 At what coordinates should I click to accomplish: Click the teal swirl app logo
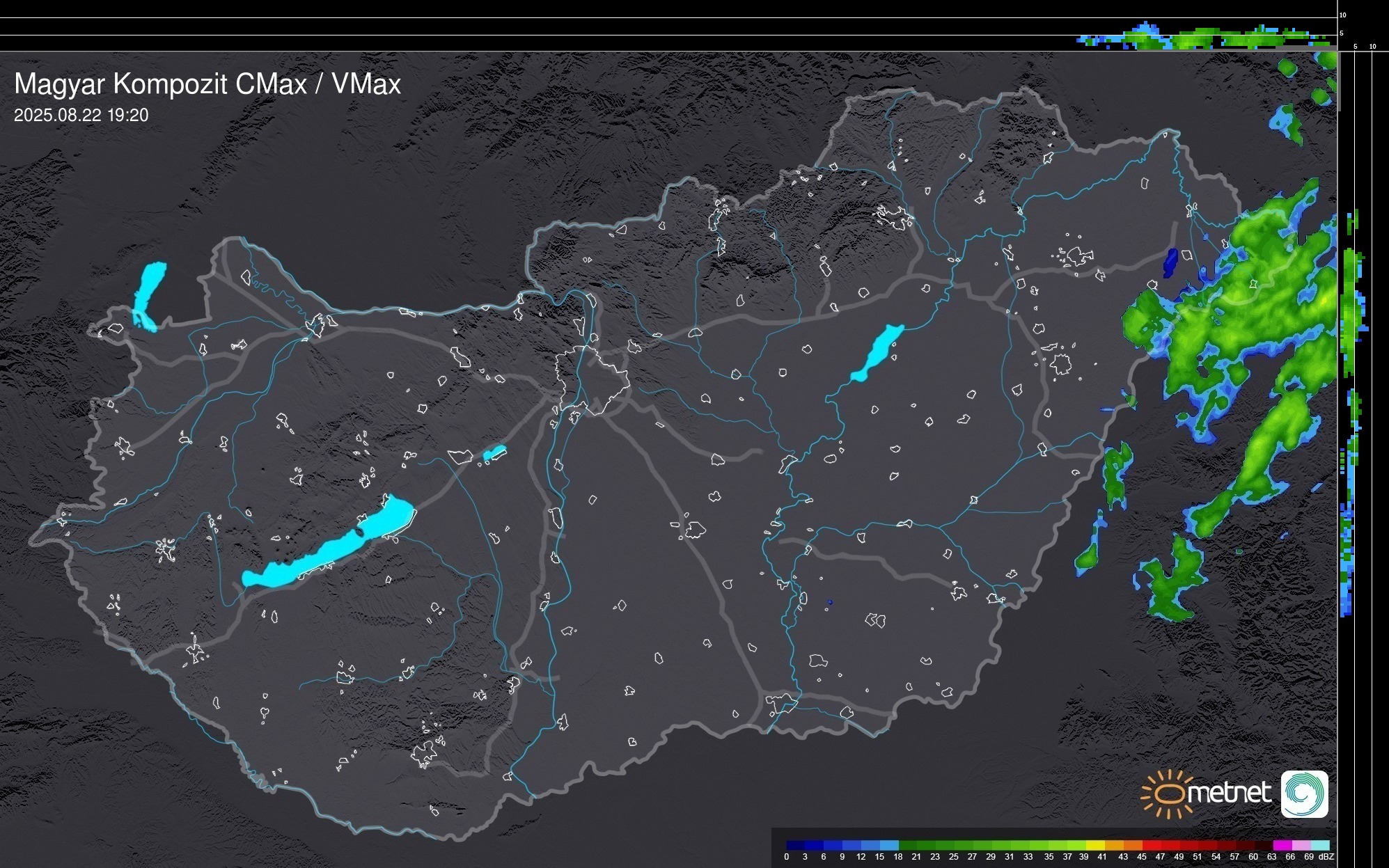pos(1304,794)
